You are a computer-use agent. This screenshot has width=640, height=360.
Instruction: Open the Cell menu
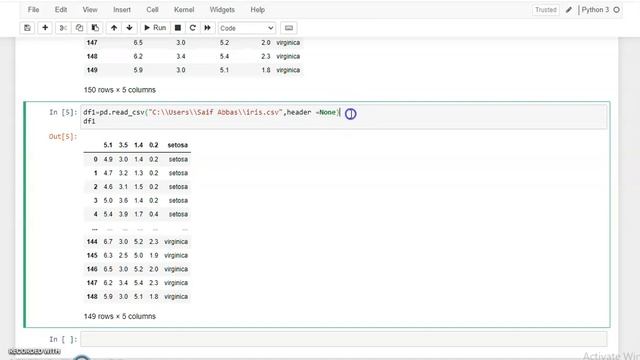(152, 10)
